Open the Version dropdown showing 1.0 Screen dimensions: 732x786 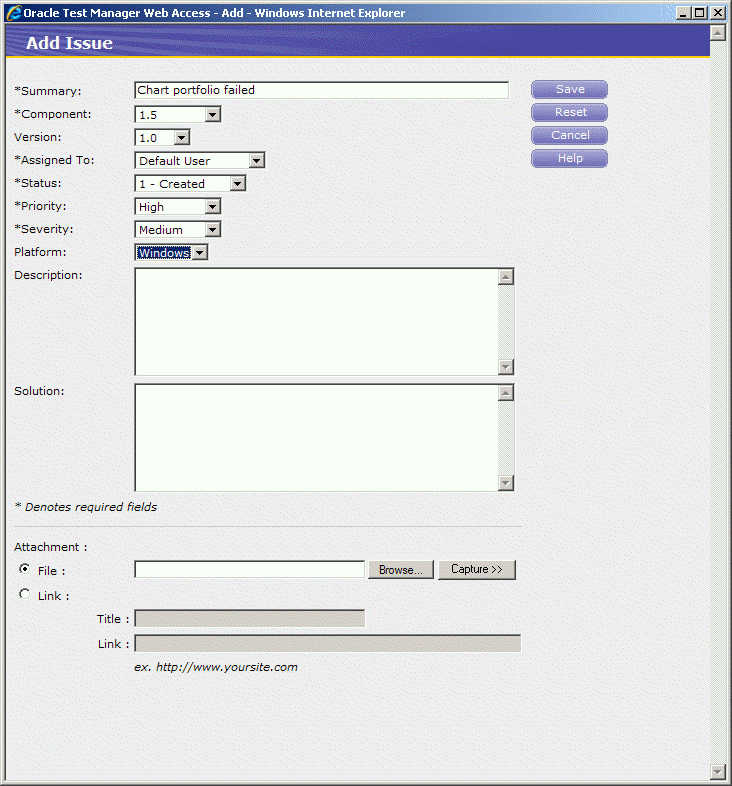click(x=162, y=137)
